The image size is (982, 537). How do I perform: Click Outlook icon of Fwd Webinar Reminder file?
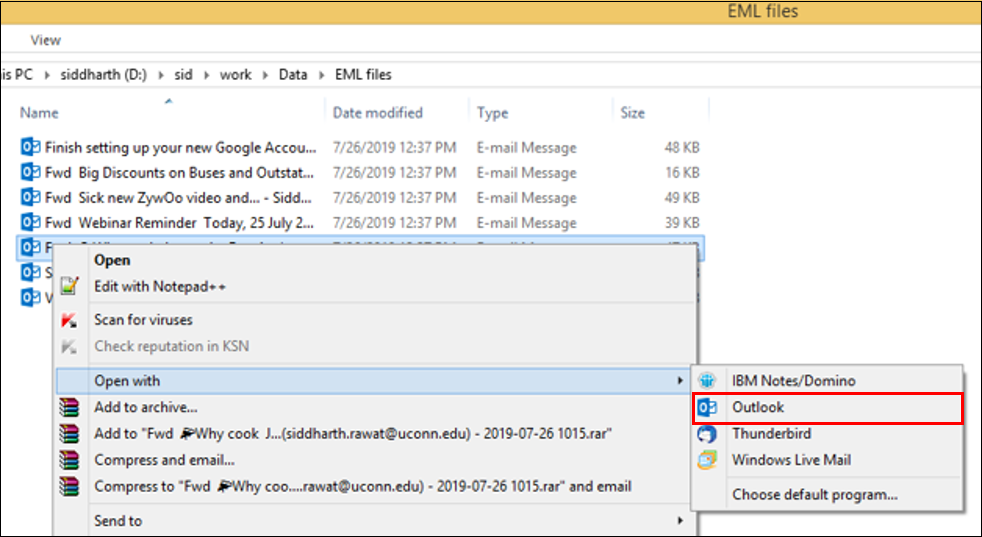[x=30, y=222]
